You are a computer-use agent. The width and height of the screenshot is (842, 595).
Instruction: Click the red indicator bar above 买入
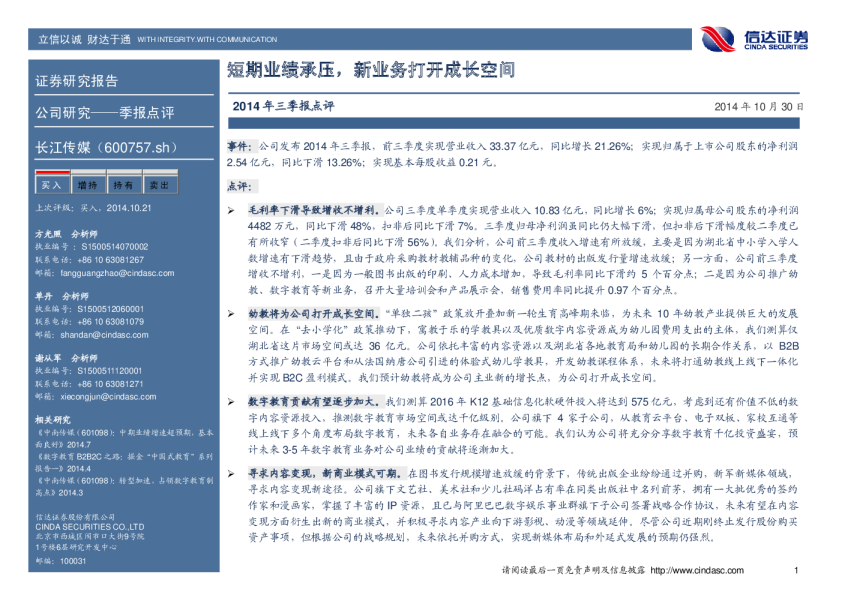tap(51, 174)
